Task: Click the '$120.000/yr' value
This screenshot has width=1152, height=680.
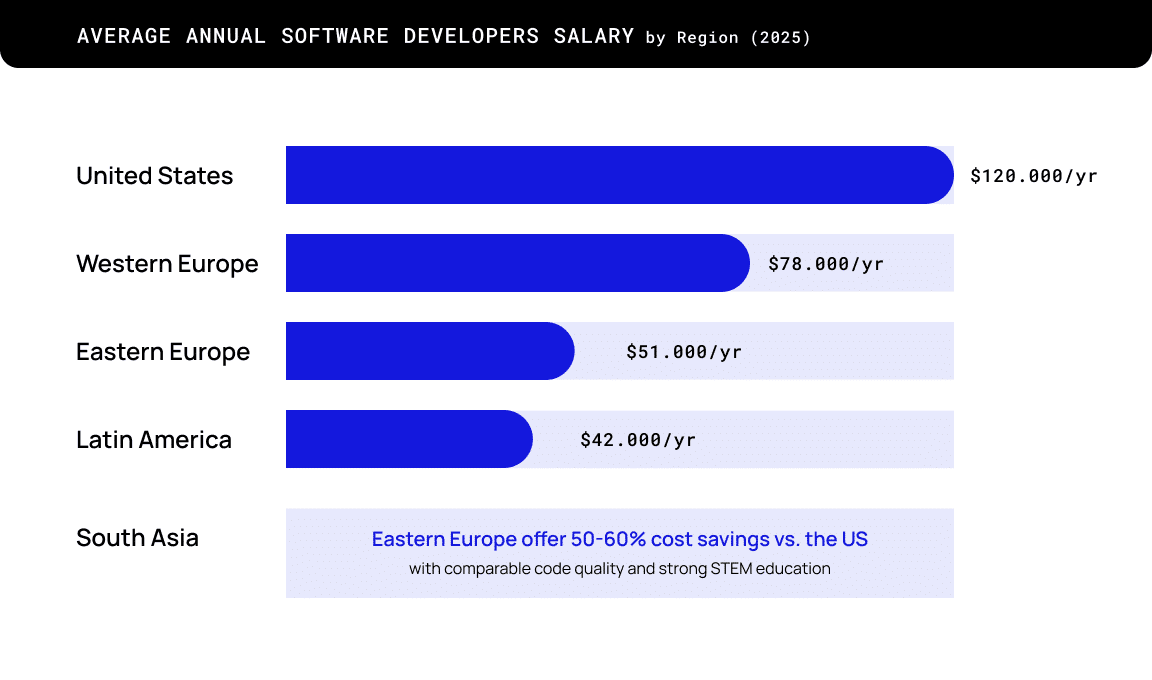Action: click(x=1034, y=176)
